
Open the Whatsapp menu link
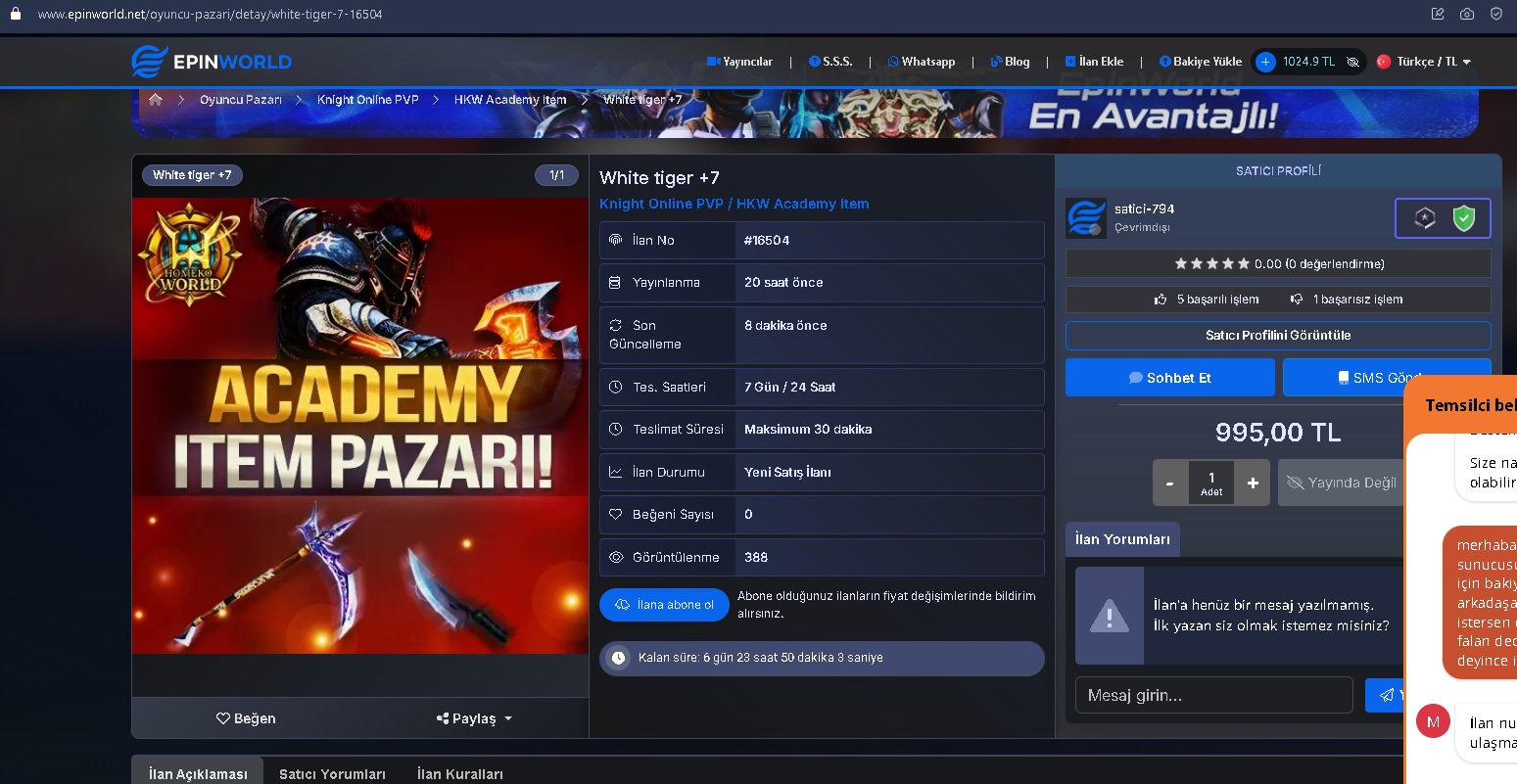coord(921,62)
